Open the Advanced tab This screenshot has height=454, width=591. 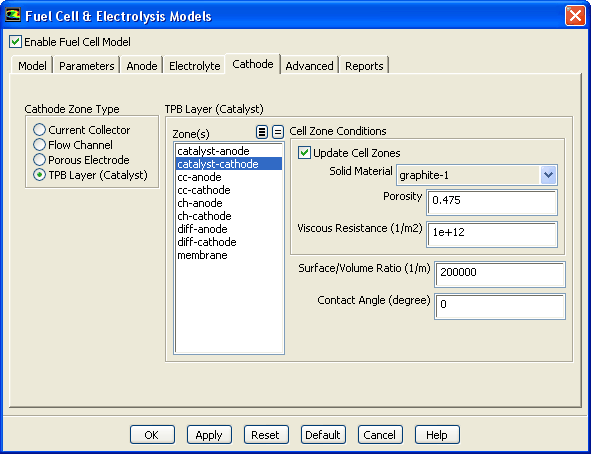(309, 66)
